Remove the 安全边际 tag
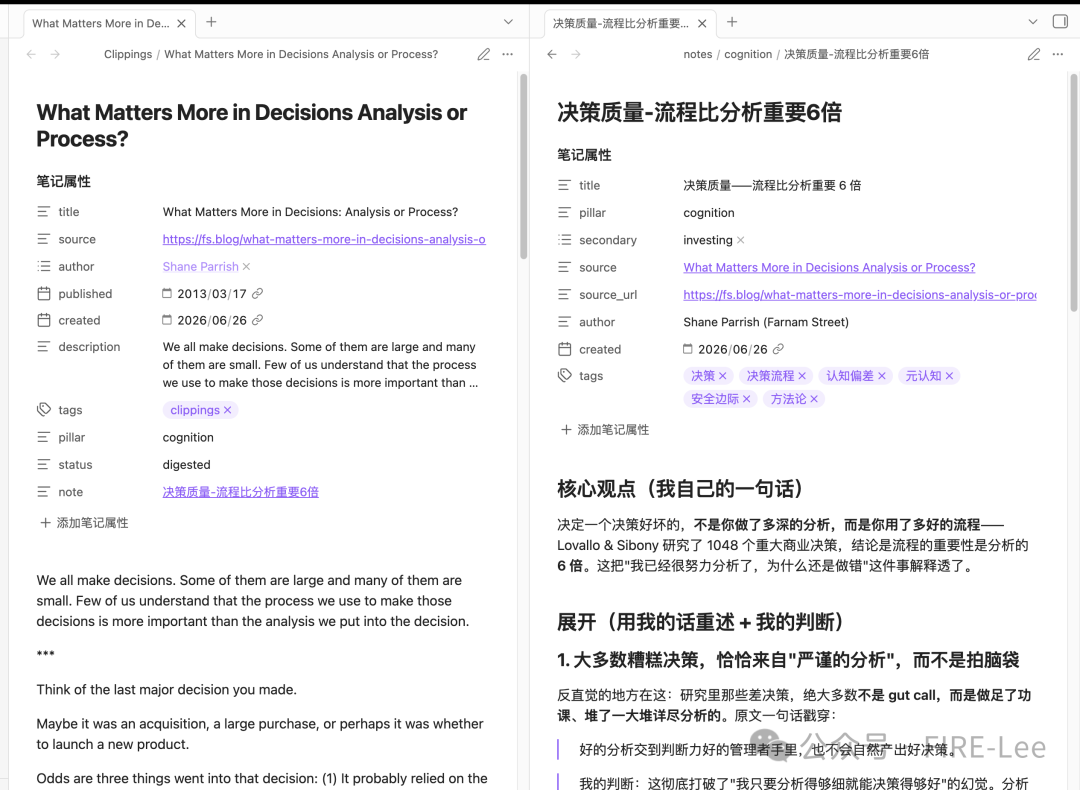 (747, 399)
